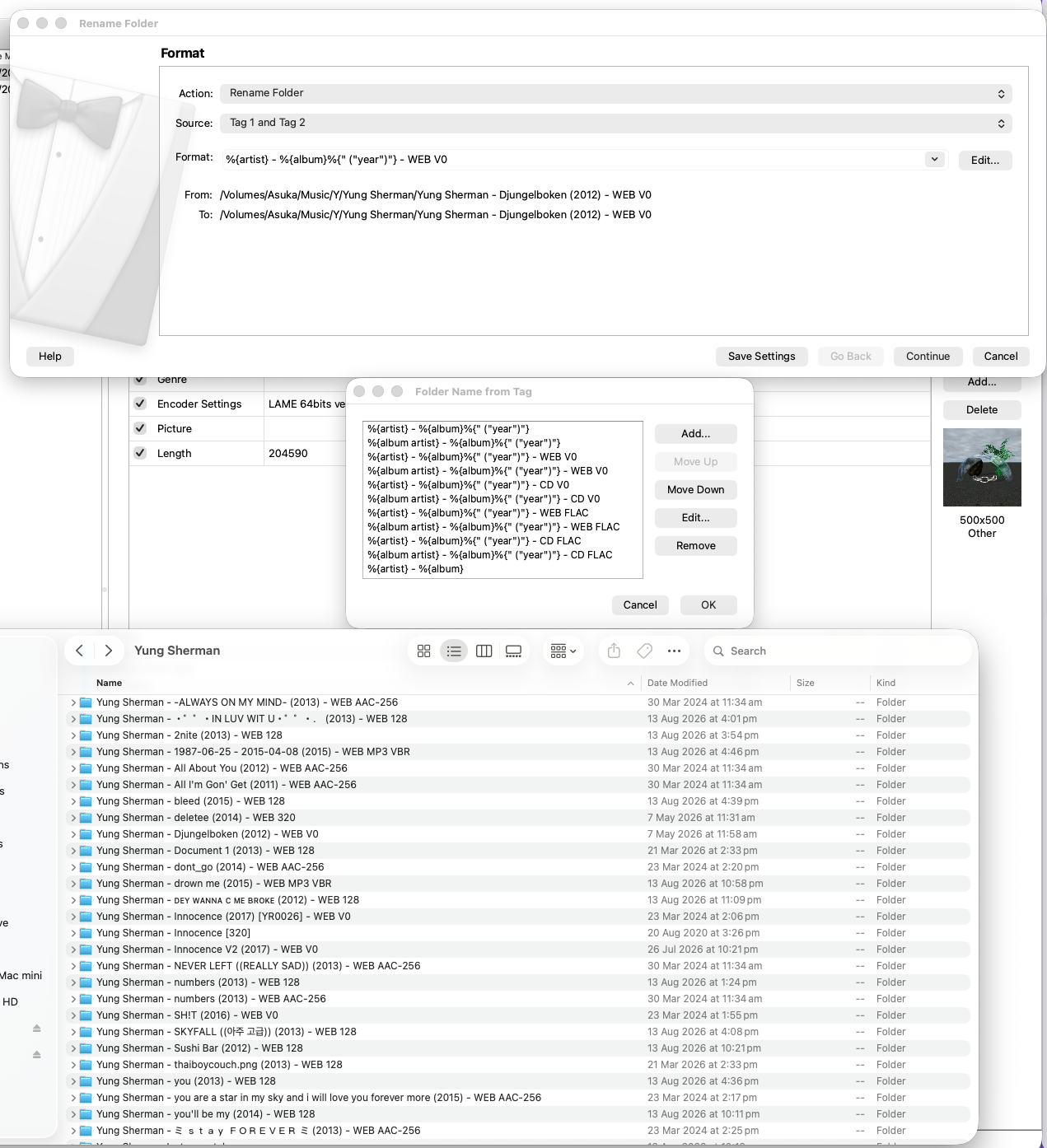Open the Action dropdown set to Rename Folder
Image resolution: width=1047 pixels, height=1148 pixels.
[615, 93]
